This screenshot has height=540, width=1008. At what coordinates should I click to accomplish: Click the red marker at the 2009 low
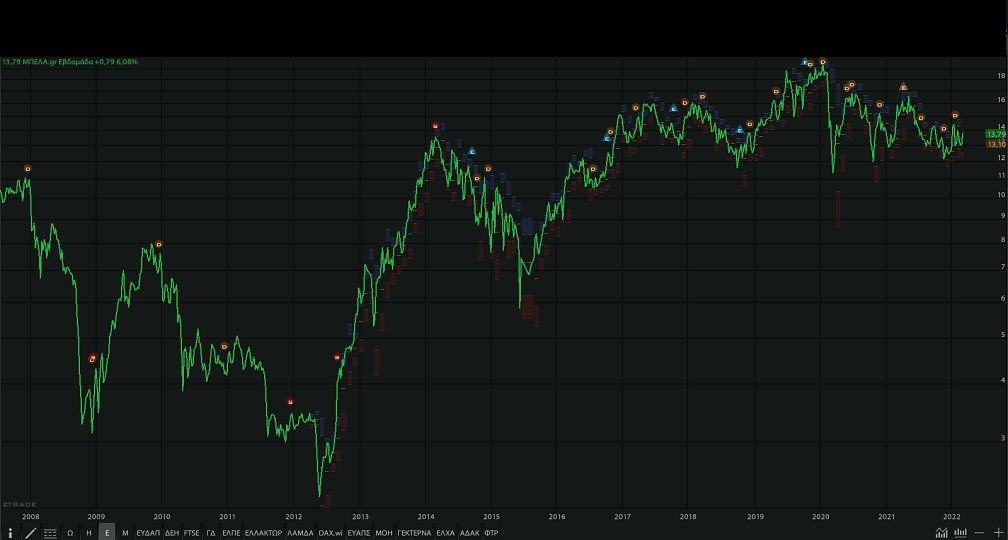[92, 358]
